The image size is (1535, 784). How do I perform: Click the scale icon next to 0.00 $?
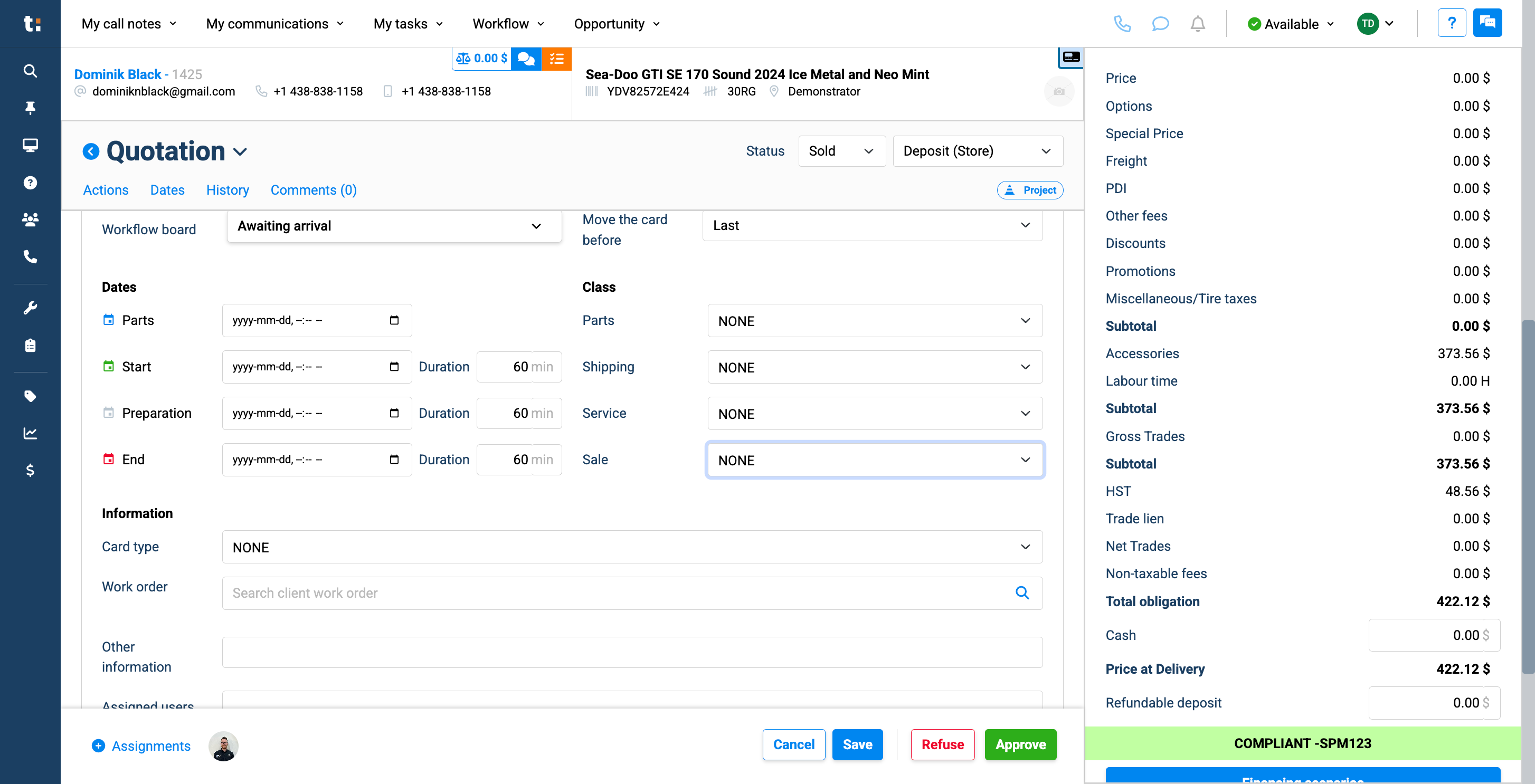coord(463,59)
